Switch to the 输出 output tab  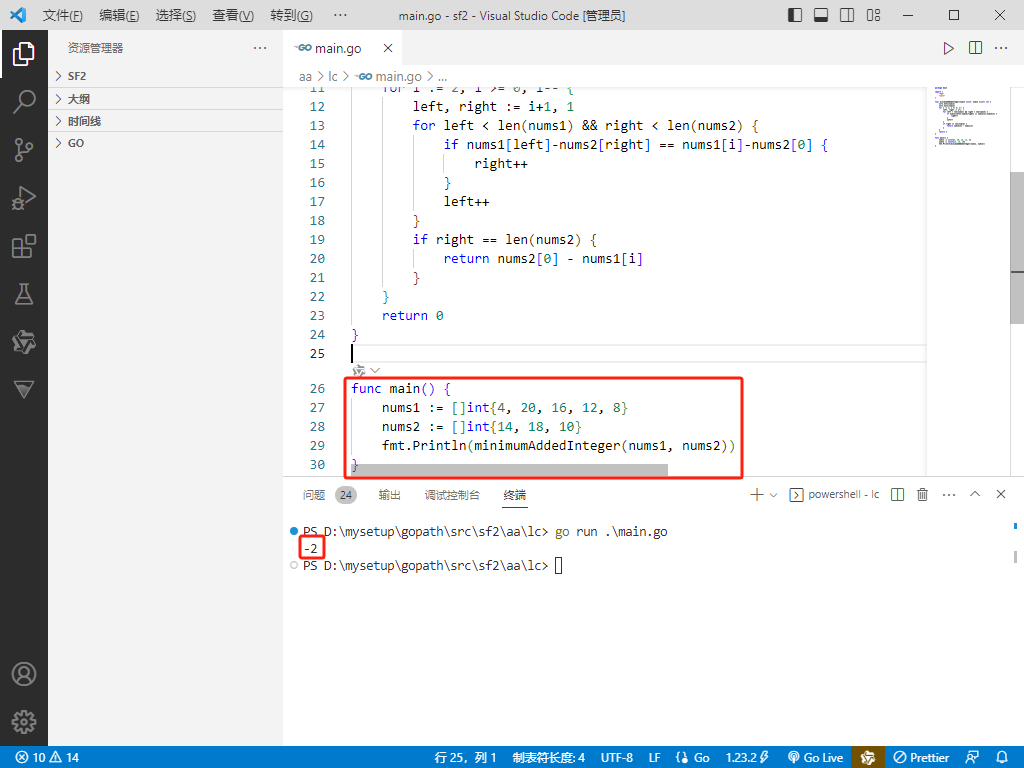pos(389,495)
